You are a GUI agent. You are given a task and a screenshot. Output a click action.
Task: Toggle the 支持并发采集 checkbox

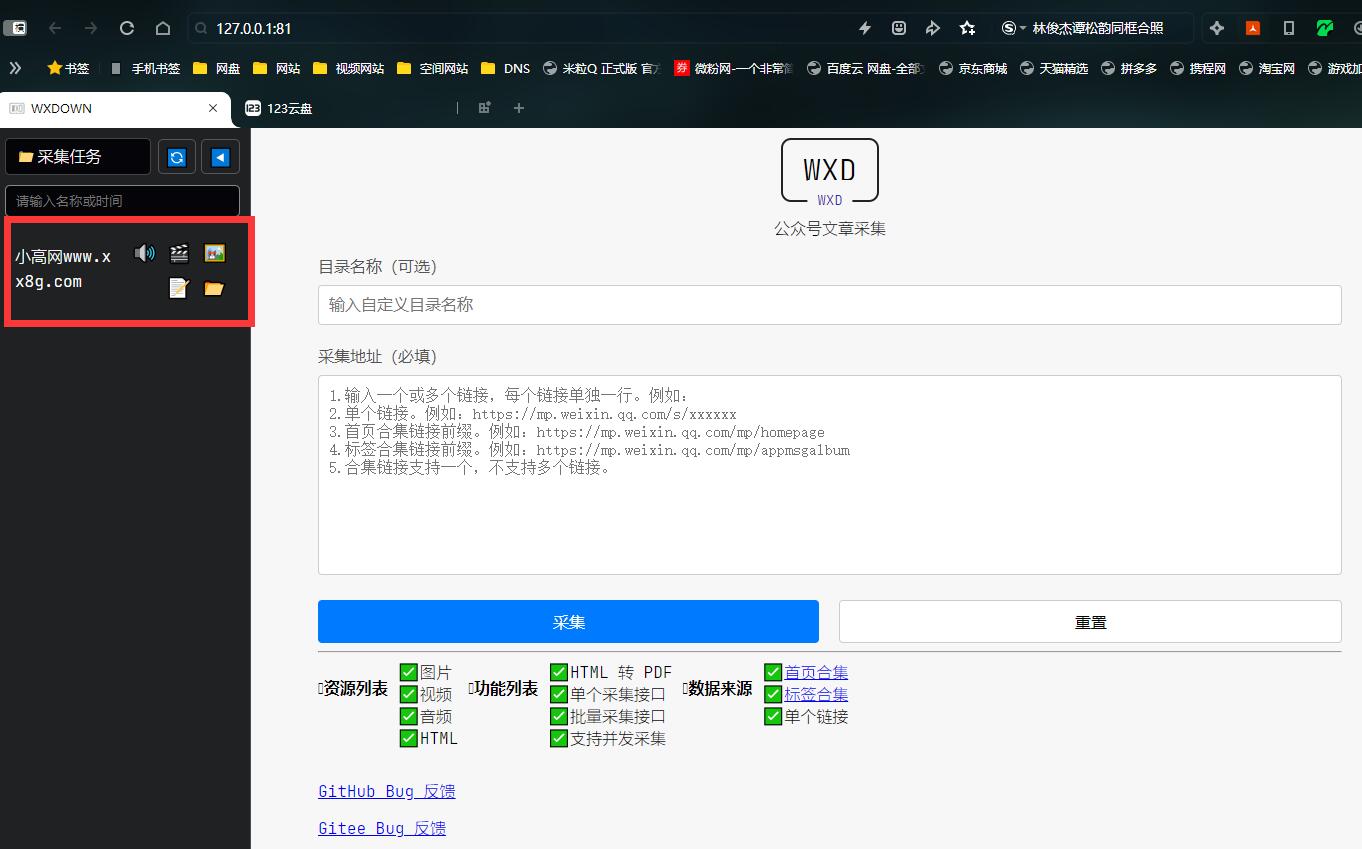coord(559,738)
